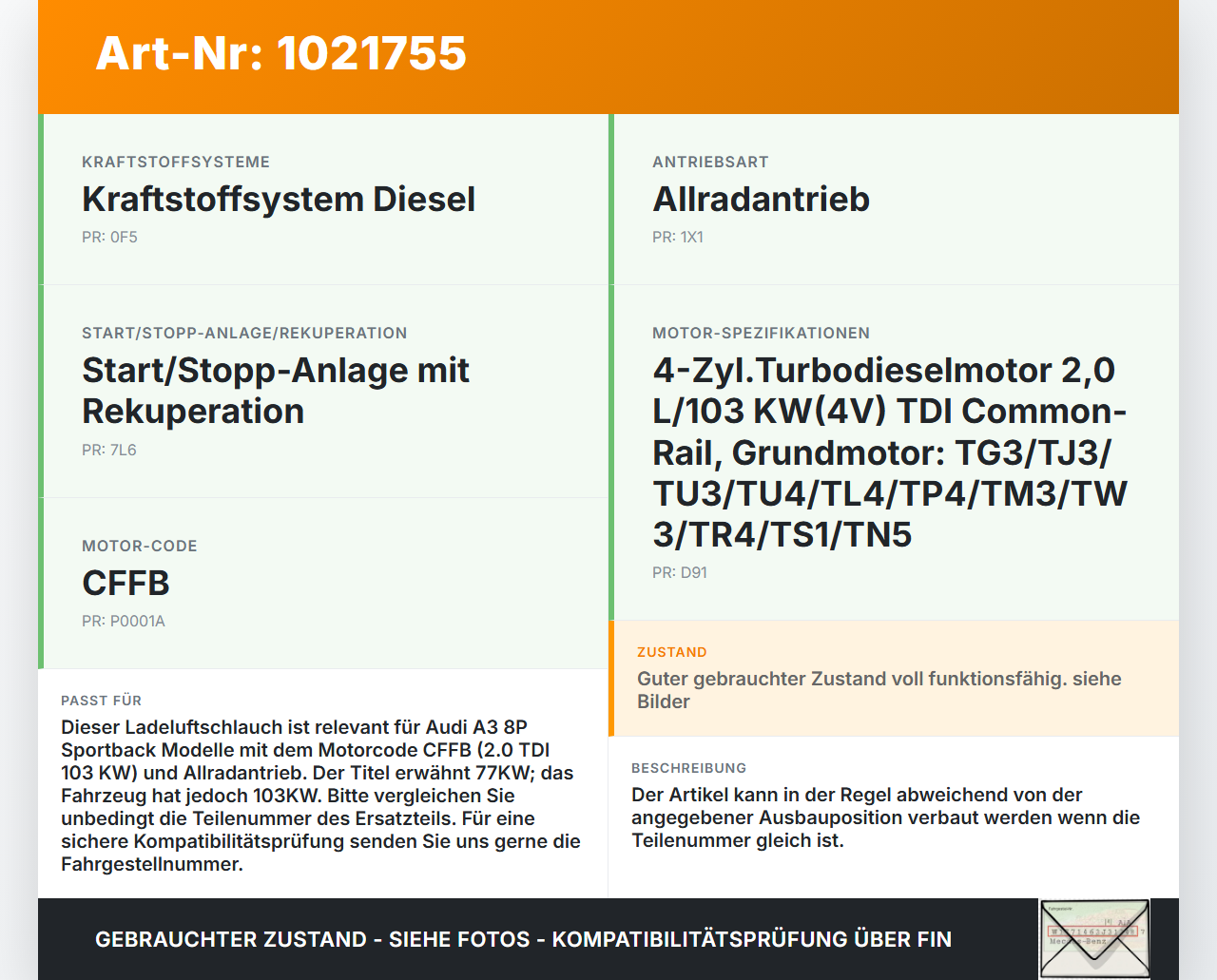Click the MOTOR-CODE label
The height and width of the screenshot is (980, 1217).
tap(140, 547)
